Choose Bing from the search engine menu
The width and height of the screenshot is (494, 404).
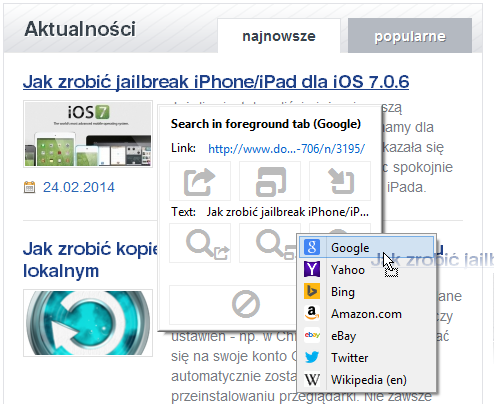tap(367, 291)
